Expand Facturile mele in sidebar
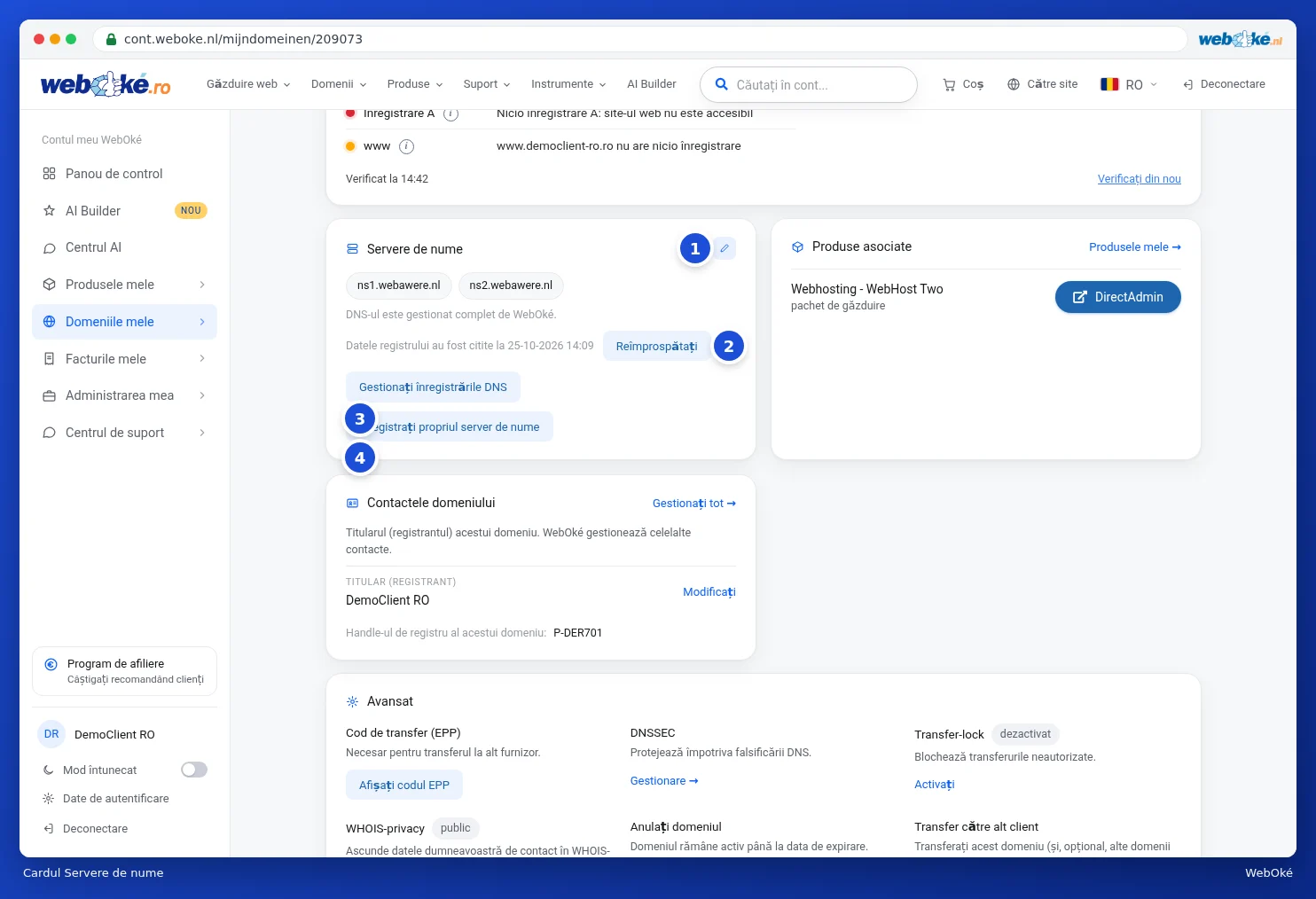 click(124, 359)
